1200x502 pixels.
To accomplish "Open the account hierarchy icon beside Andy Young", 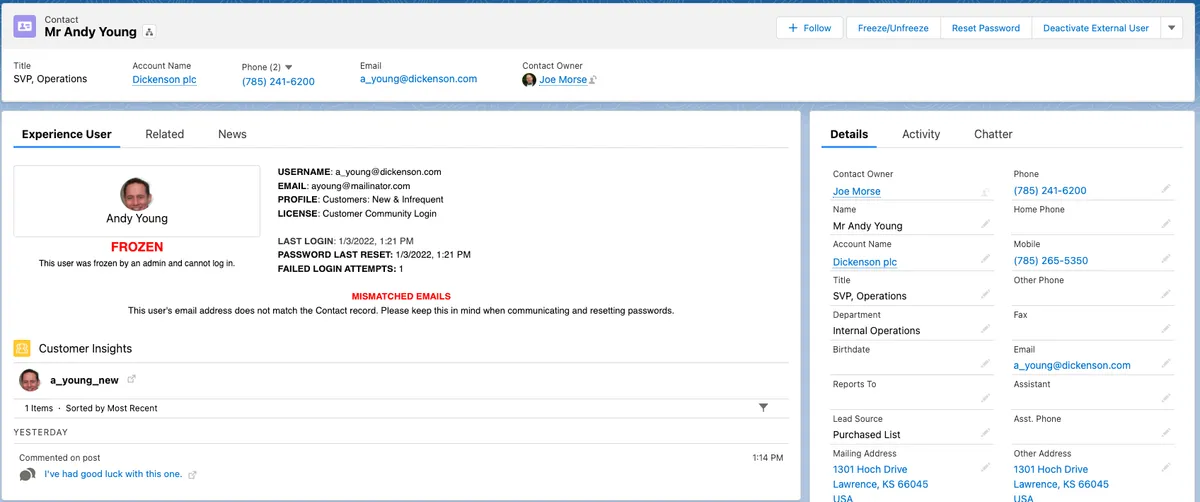I will tap(149, 32).
